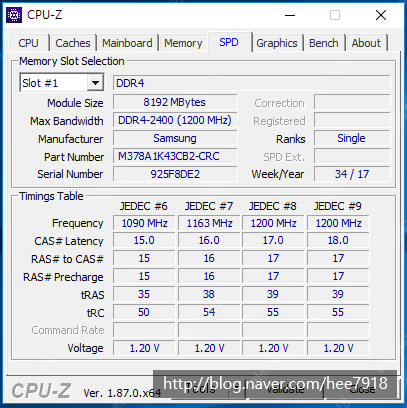Click the Serial Number field 925F8DE2
This screenshot has width=407, height=408.
[x=175, y=174]
